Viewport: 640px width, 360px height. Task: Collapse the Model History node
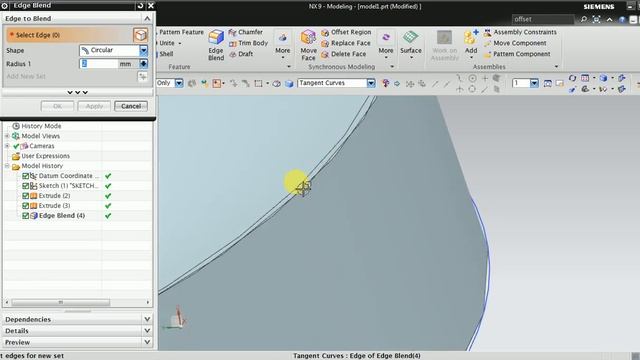pos(7,166)
